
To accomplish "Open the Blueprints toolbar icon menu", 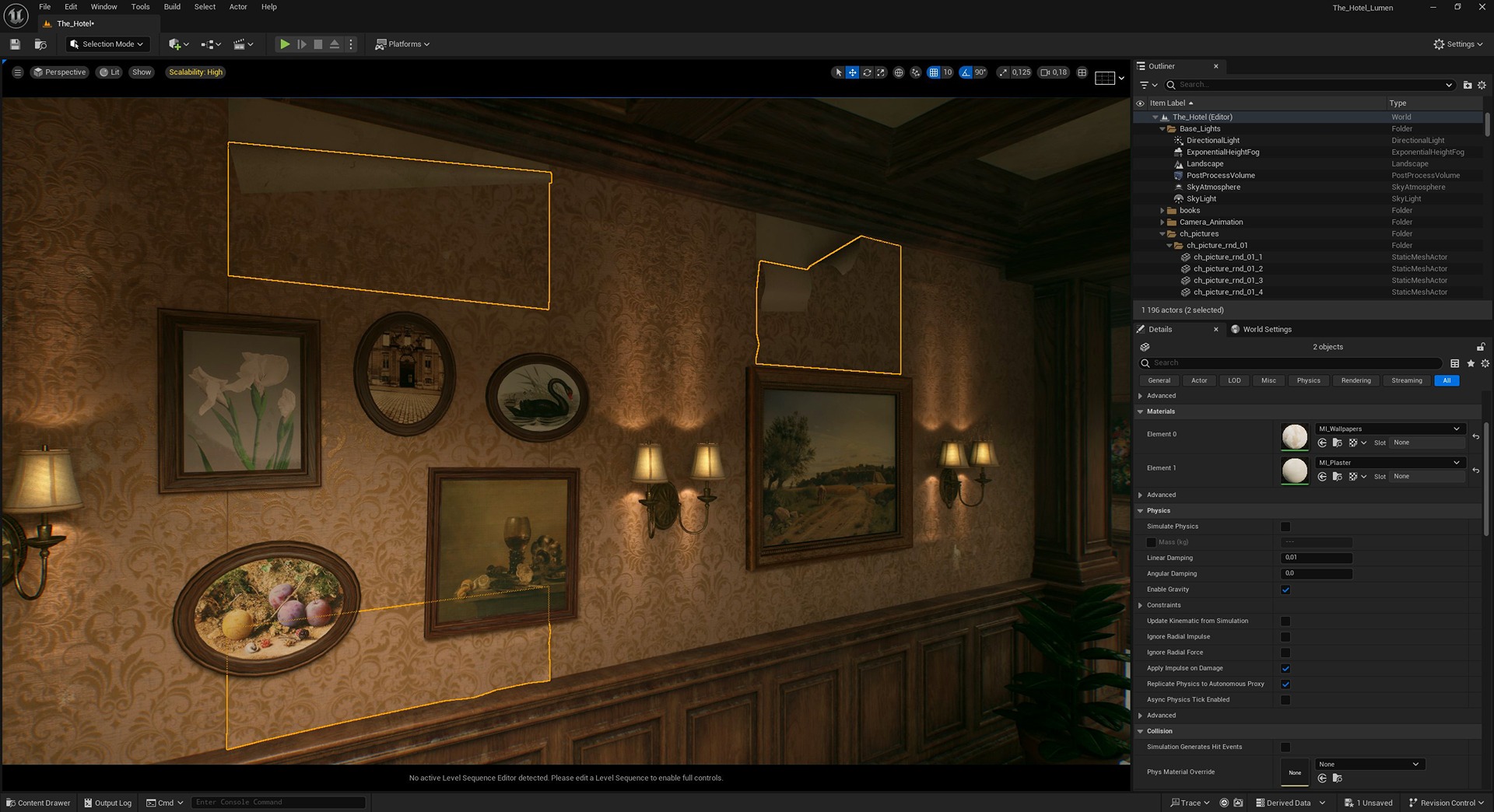I will tap(211, 44).
